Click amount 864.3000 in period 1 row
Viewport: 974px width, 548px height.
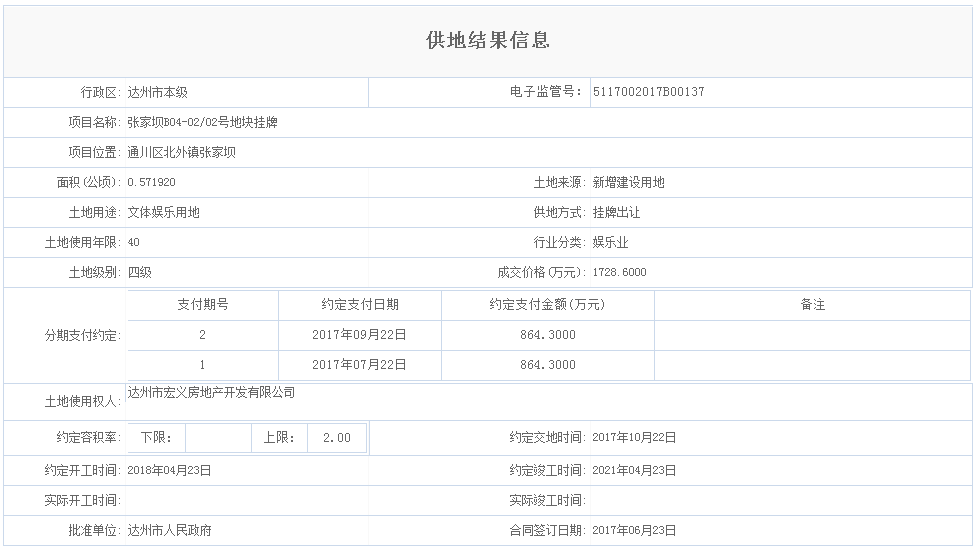[x=548, y=365]
